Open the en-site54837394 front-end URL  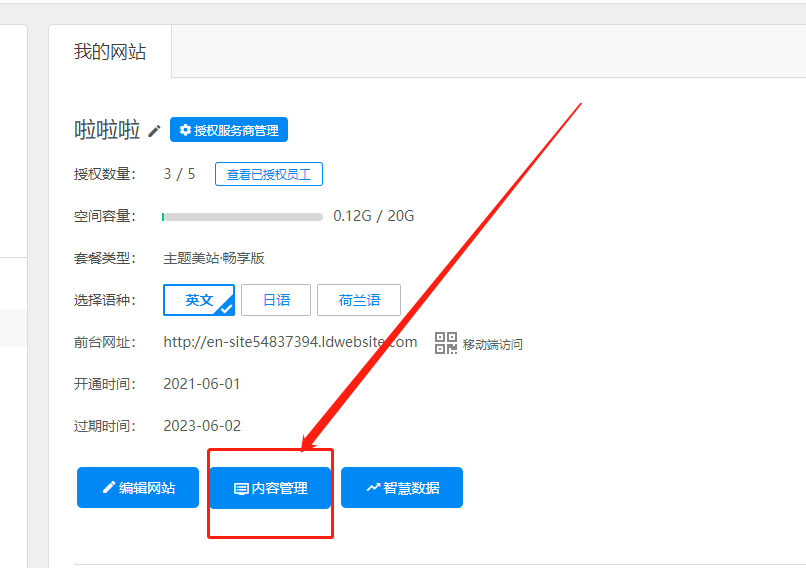[290, 342]
